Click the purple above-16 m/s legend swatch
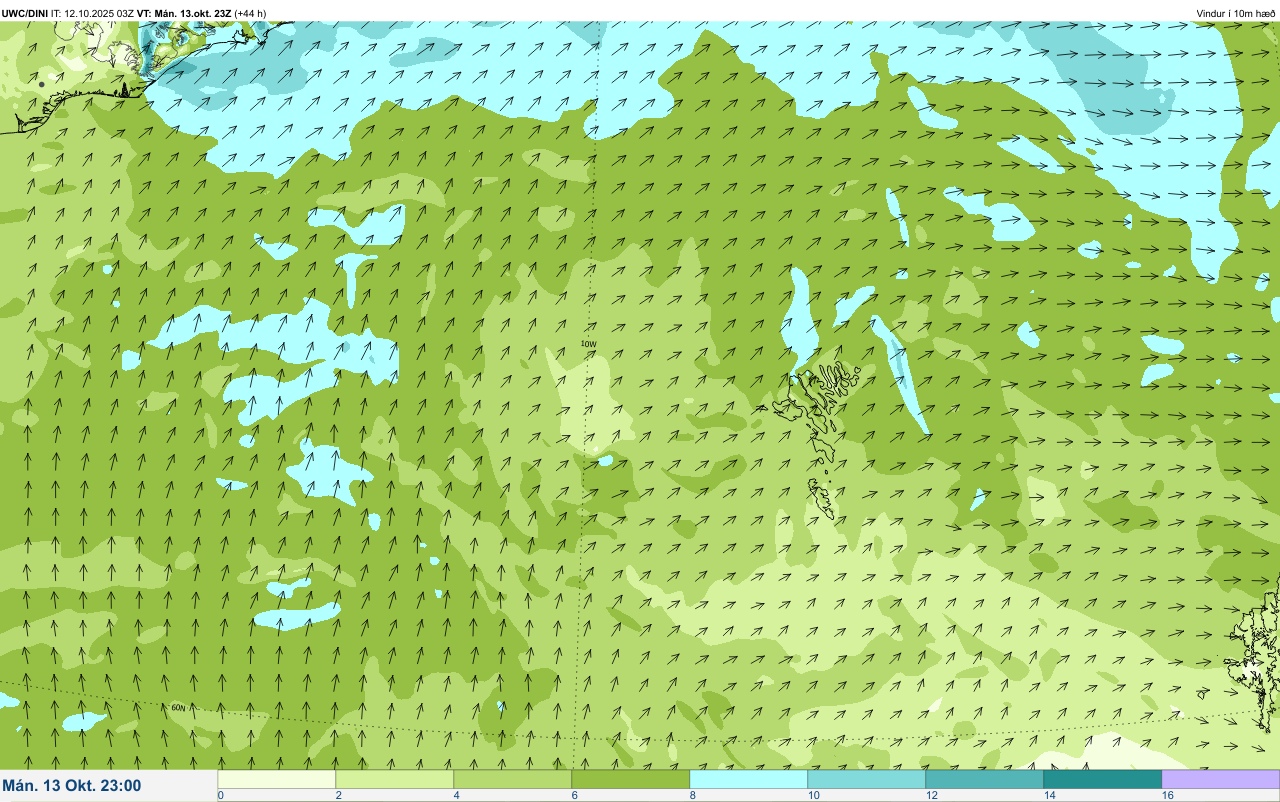Viewport: 1280px width, 802px height. pos(1221,779)
